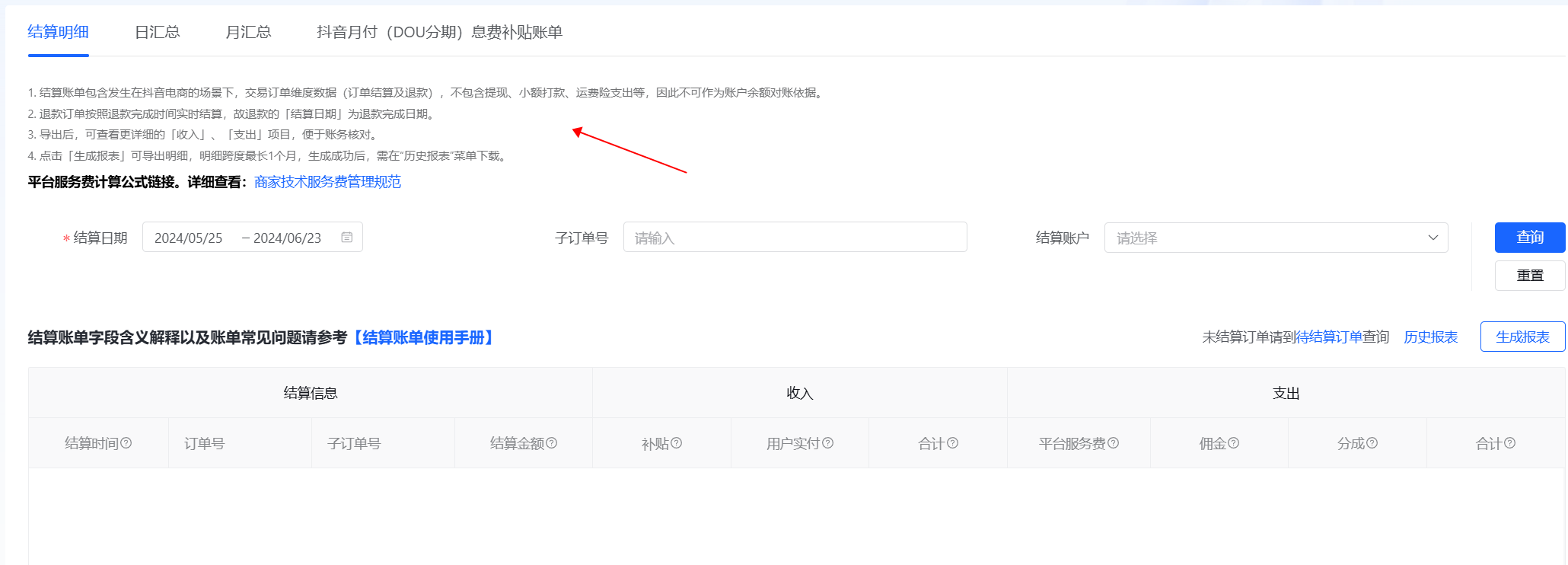
Task: Click help icon next to 补贴
Action: tap(677, 443)
